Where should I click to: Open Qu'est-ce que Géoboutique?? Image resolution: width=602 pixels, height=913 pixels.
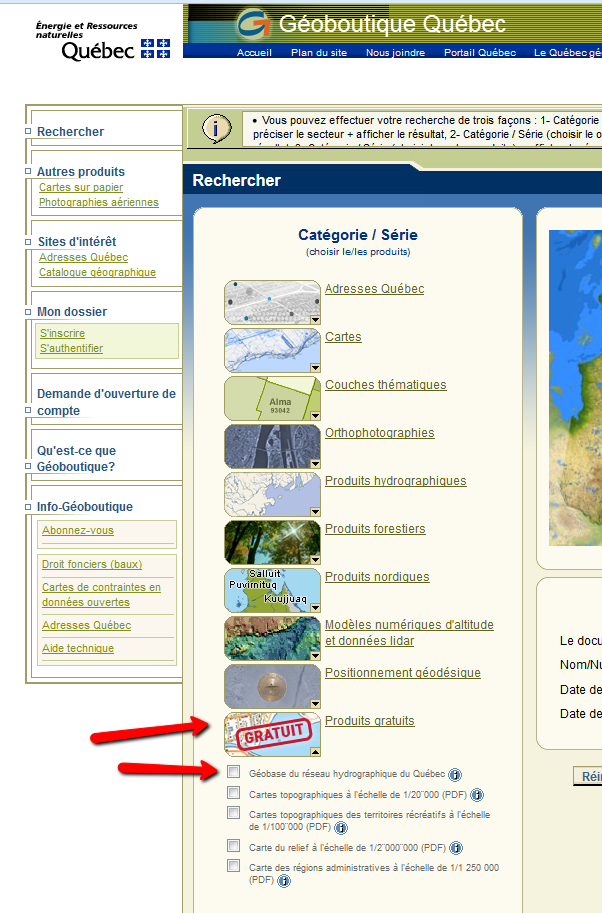(76, 458)
